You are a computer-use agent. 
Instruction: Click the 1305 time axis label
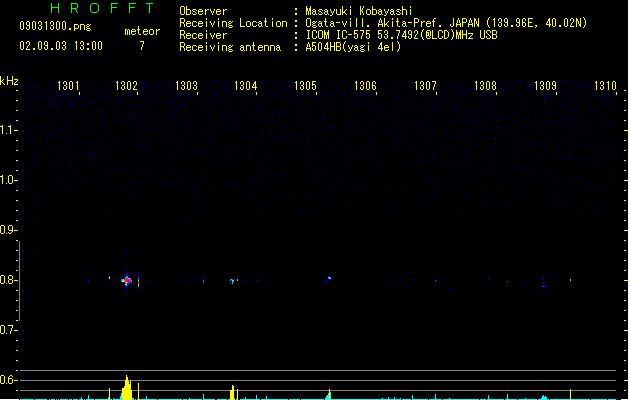click(305, 85)
